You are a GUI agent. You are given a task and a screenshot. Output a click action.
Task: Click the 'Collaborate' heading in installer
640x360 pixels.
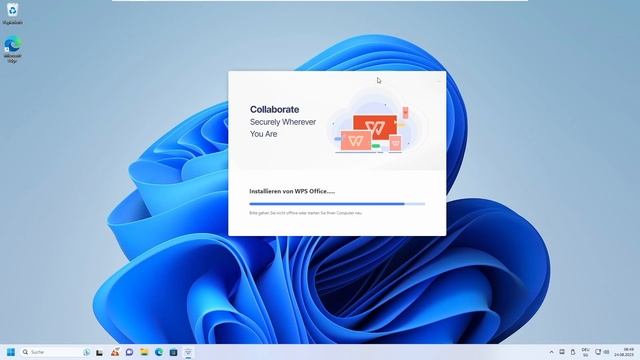coord(274,109)
